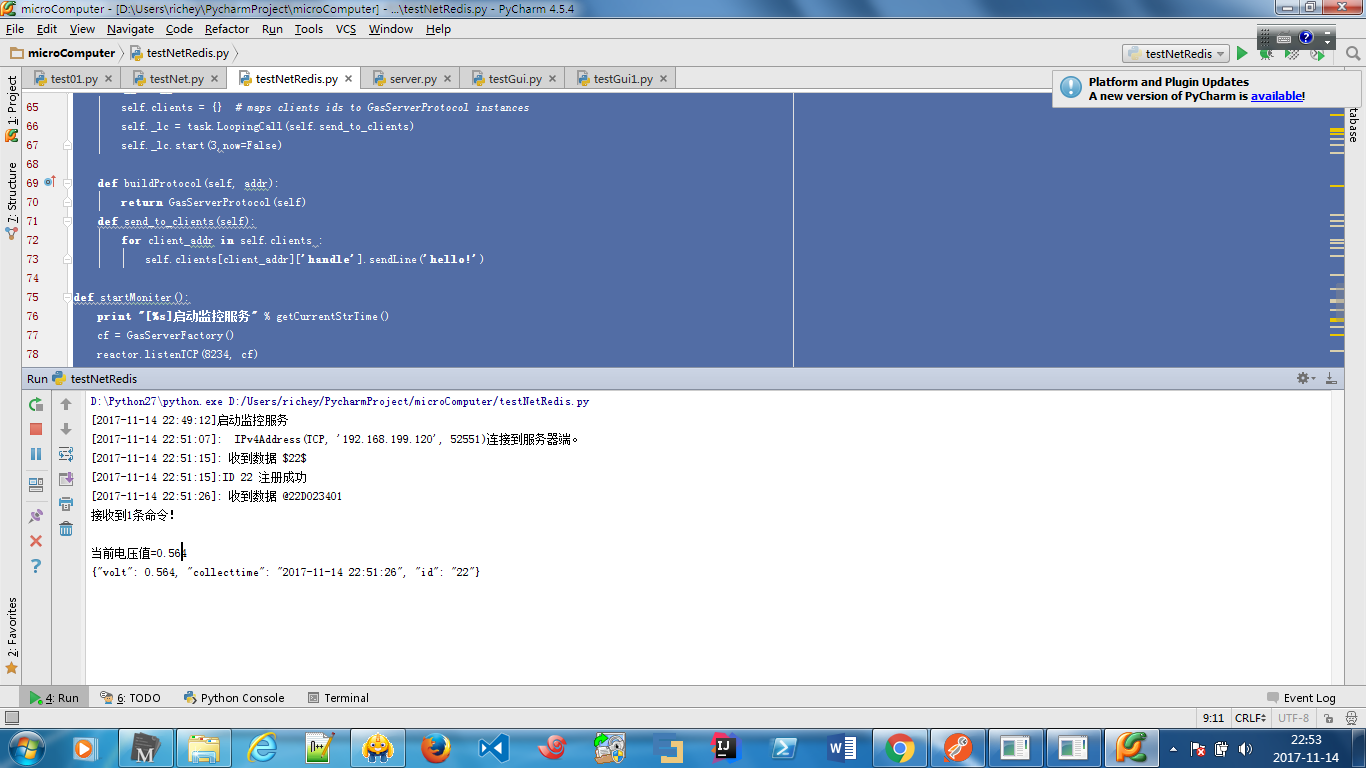Click the 'available' update link
This screenshot has width=1366, height=768.
point(1276,96)
